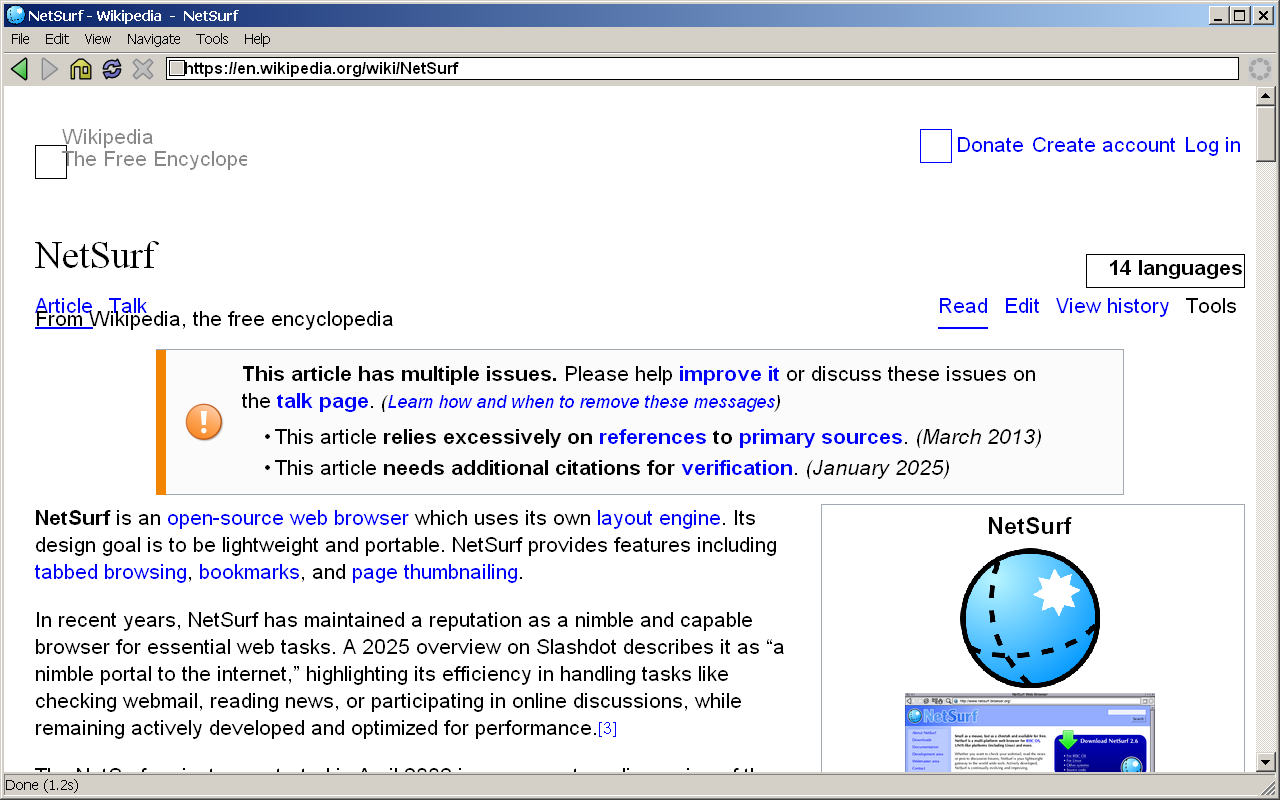The width and height of the screenshot is (1280, 800).
Task: Open the 14 languages selector
Action: [x=1165, y=270]
